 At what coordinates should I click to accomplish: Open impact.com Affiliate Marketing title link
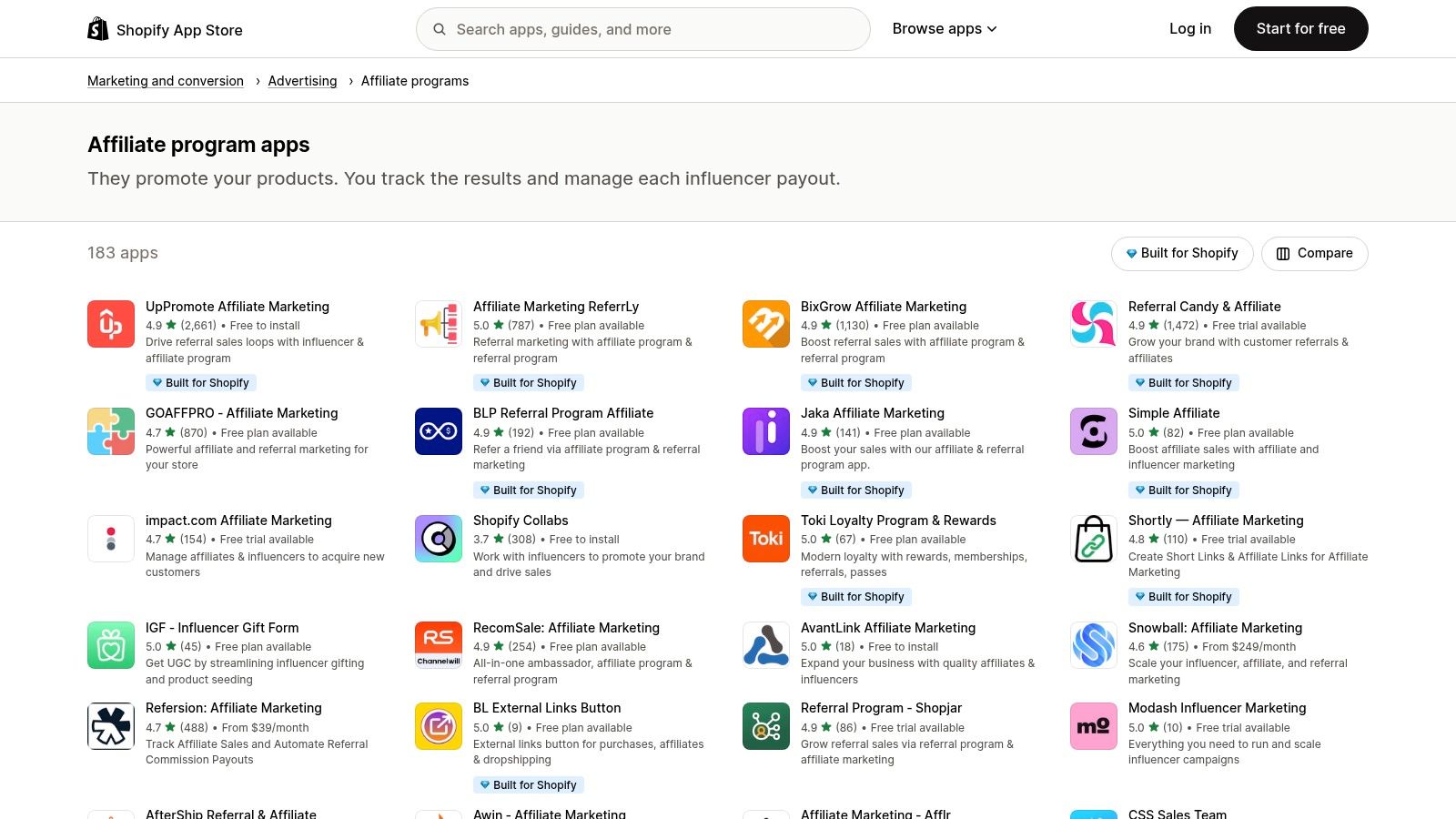pos(238,521)
